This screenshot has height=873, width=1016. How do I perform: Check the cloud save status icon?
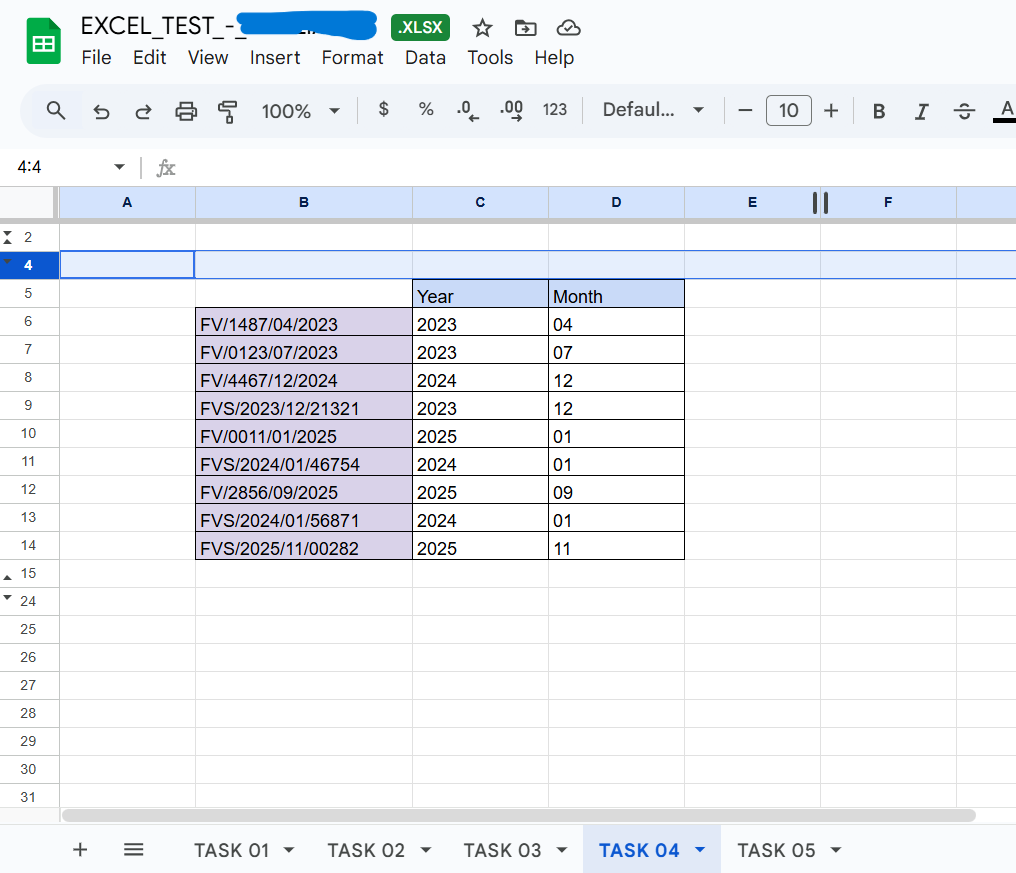pos(568,28)
